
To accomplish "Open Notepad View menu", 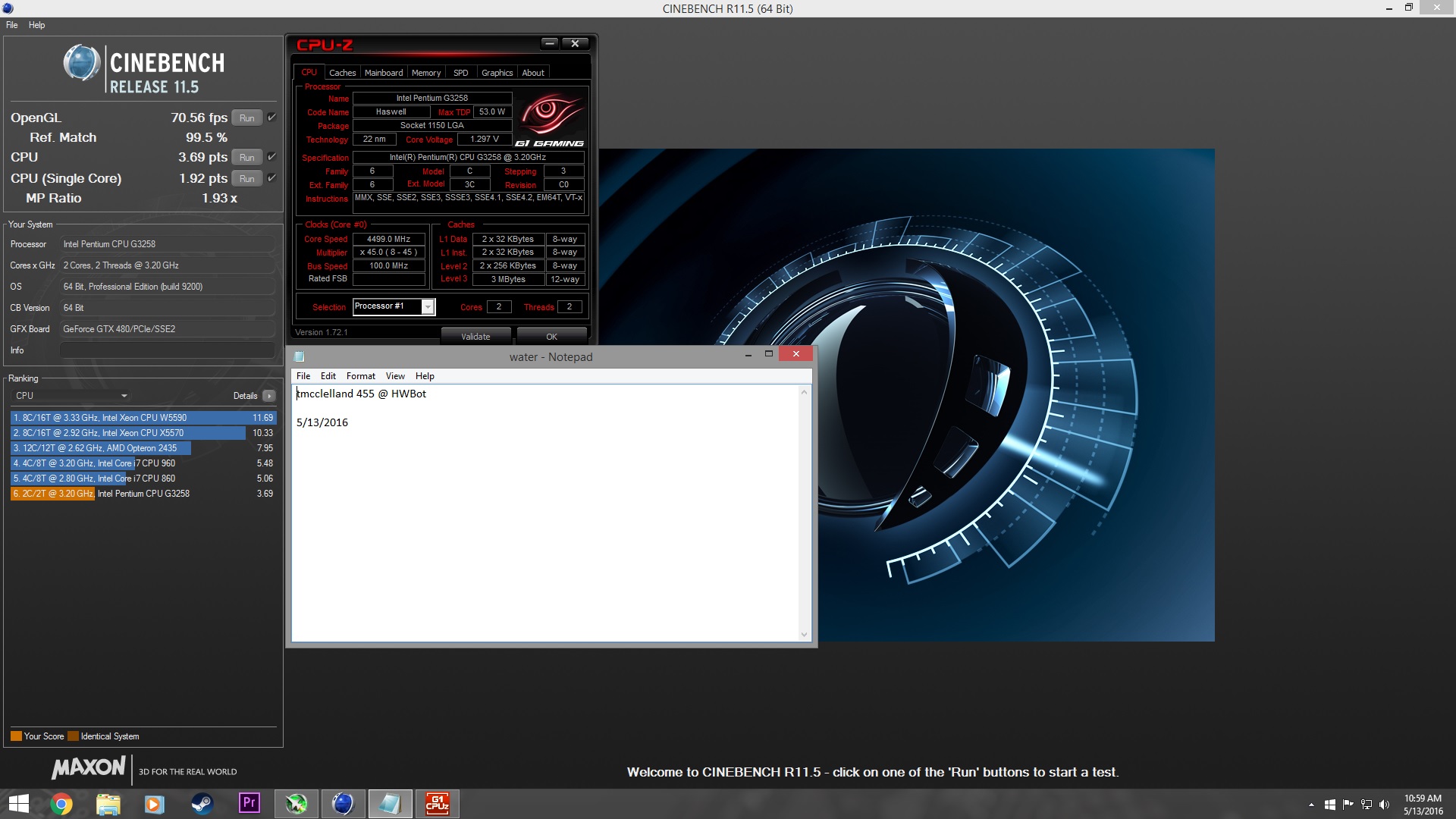I will pos(395,376).
